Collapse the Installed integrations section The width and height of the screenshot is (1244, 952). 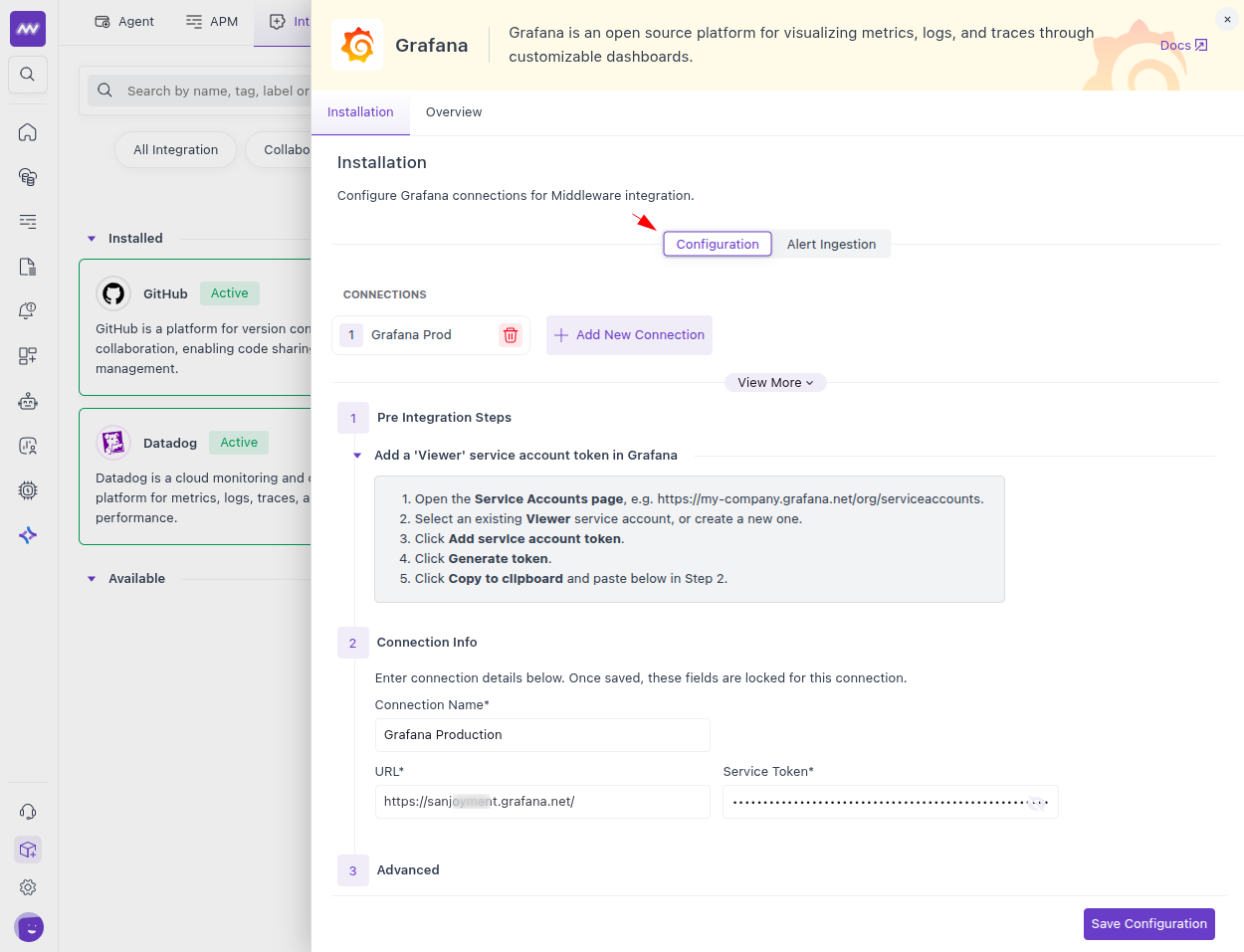(x=92, y=239)
